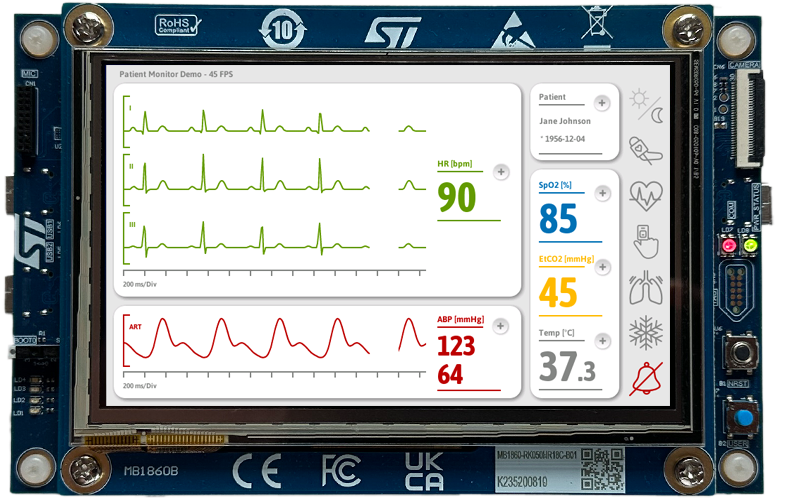
Task: Expand the Patient info plus button
Action: click(x=601, y=102)
